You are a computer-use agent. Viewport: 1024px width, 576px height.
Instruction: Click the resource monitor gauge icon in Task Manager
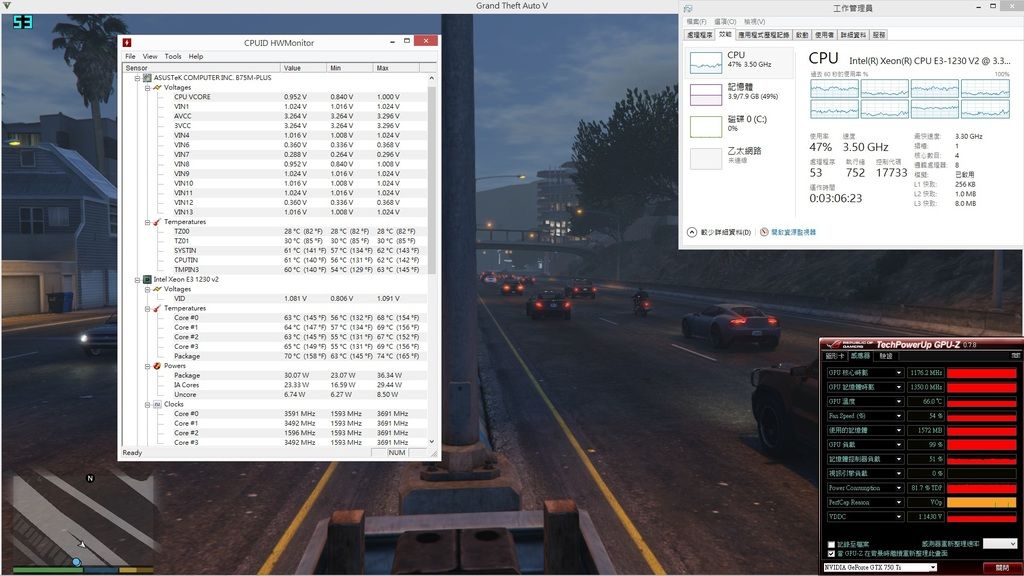point(764,232)
